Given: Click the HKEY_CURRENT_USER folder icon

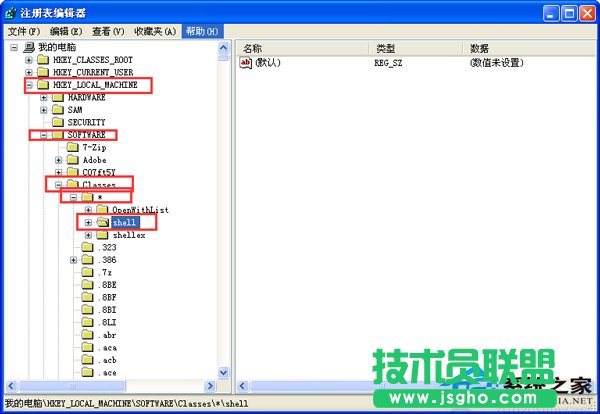Looking at the screenshot, I should click(x=43, y=72).
